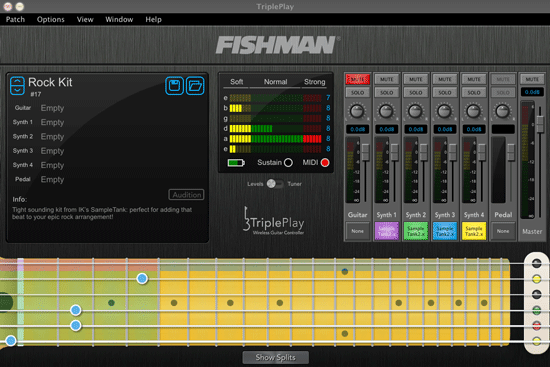Unmute the Guitar channel red MUTE button

357,79
